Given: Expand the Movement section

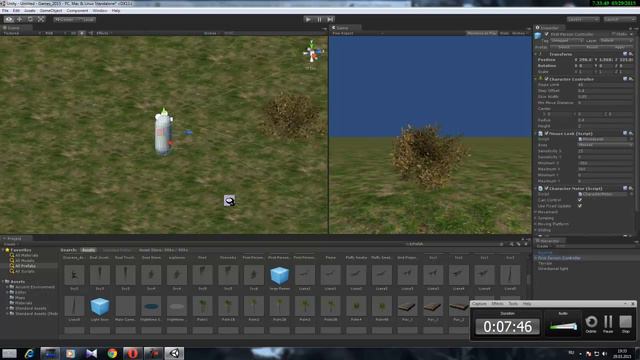Looking at the screenshot, I should point(536,212).
